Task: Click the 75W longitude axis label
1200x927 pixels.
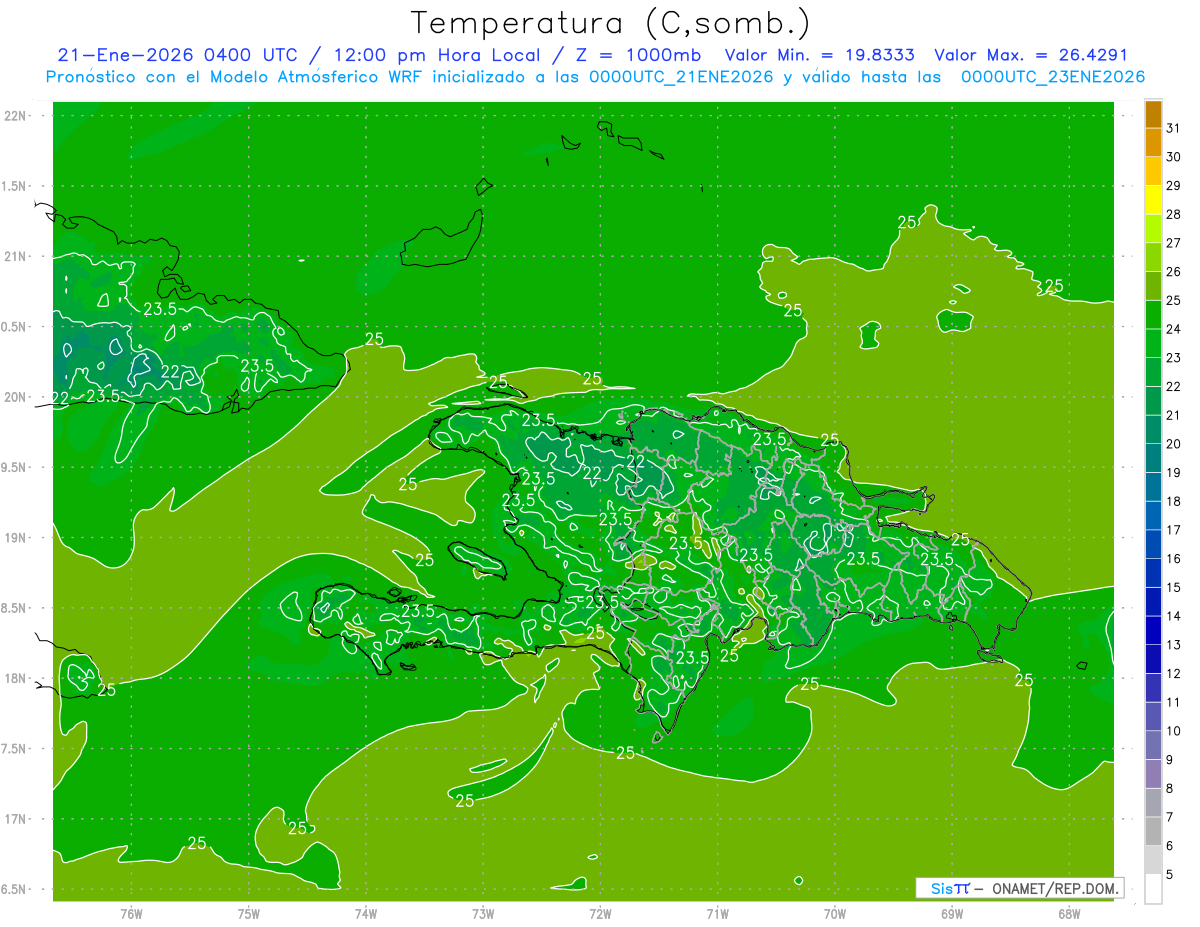Action: click(x=249, y=913)
